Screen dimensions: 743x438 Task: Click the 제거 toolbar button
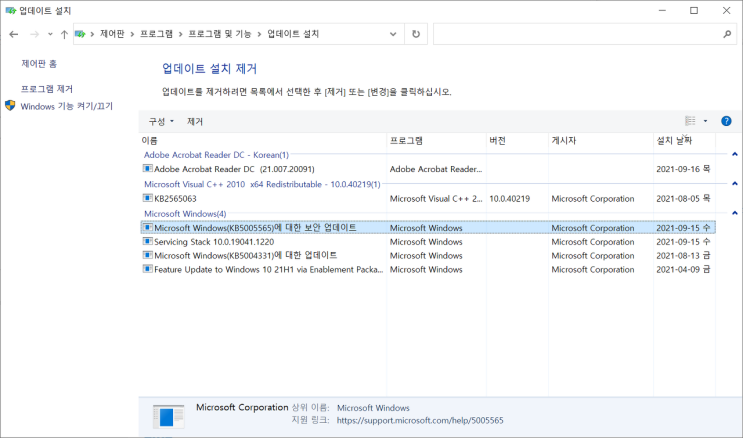[x=195, y=121]
